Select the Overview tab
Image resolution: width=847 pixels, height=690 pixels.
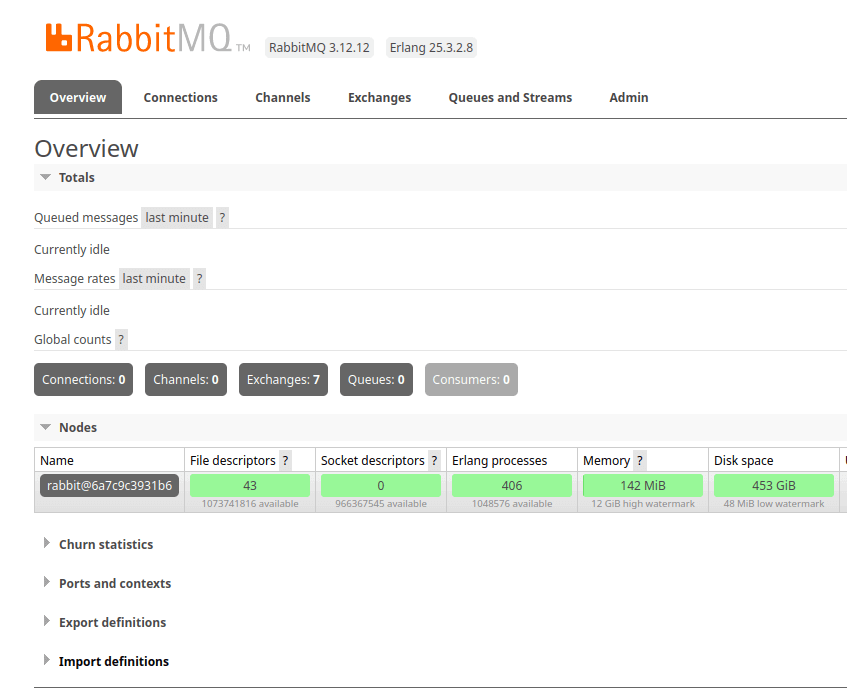(78, 98)
